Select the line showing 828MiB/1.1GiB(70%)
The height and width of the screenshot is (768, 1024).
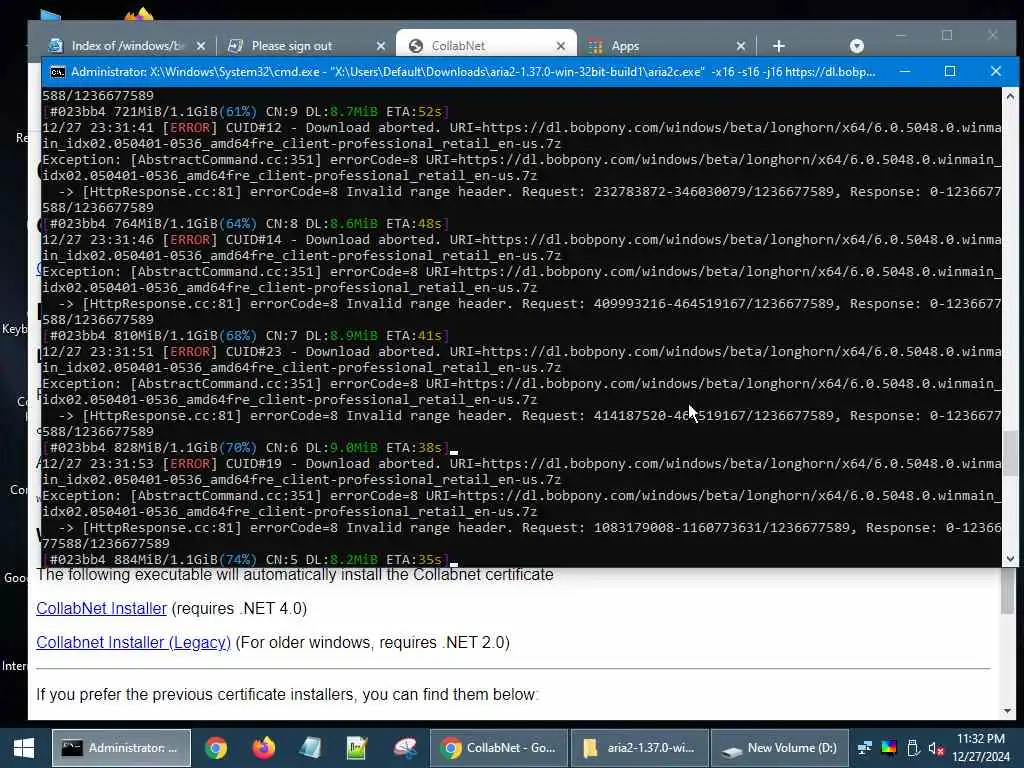pos(247,448)
